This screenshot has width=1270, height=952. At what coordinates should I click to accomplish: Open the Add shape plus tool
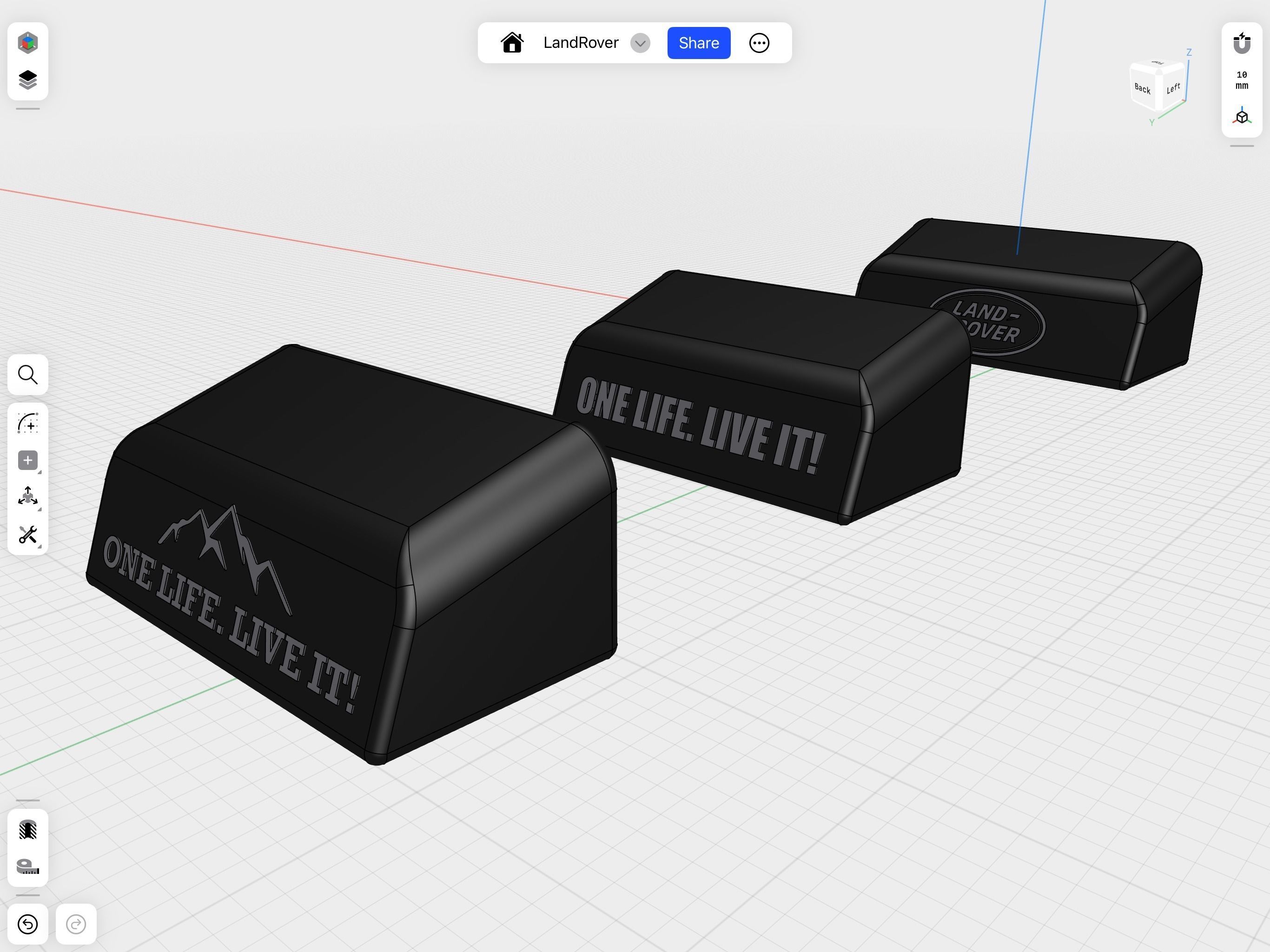(x=27, y=460)
